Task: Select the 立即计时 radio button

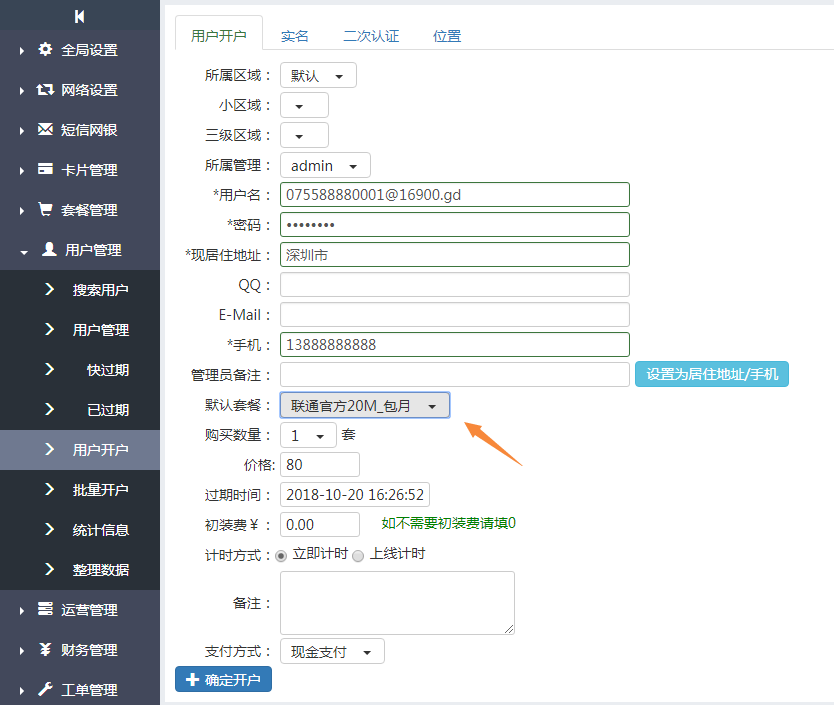Action: tap(281, 555)
